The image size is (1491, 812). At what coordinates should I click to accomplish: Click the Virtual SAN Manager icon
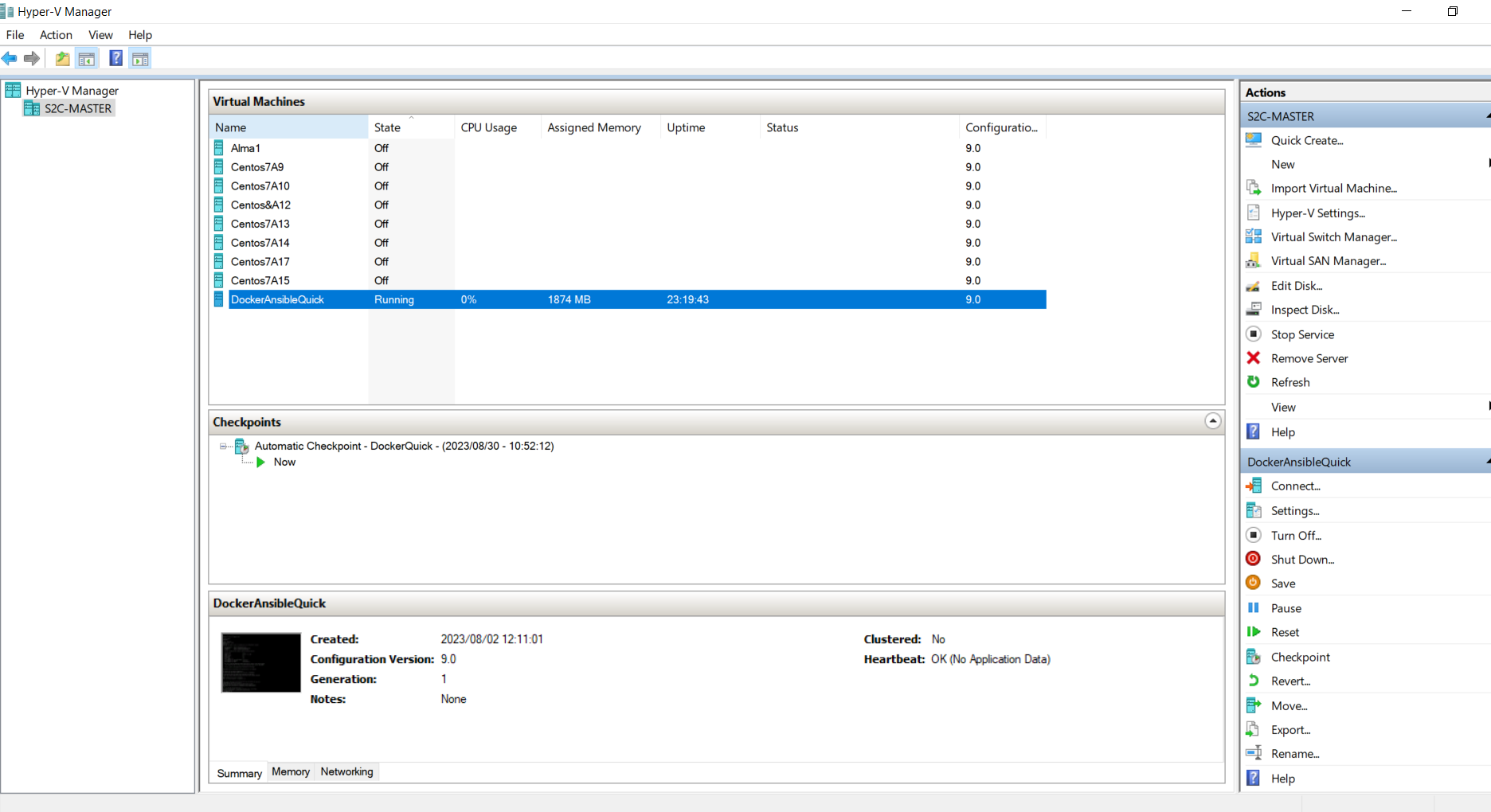(1254, 260)
